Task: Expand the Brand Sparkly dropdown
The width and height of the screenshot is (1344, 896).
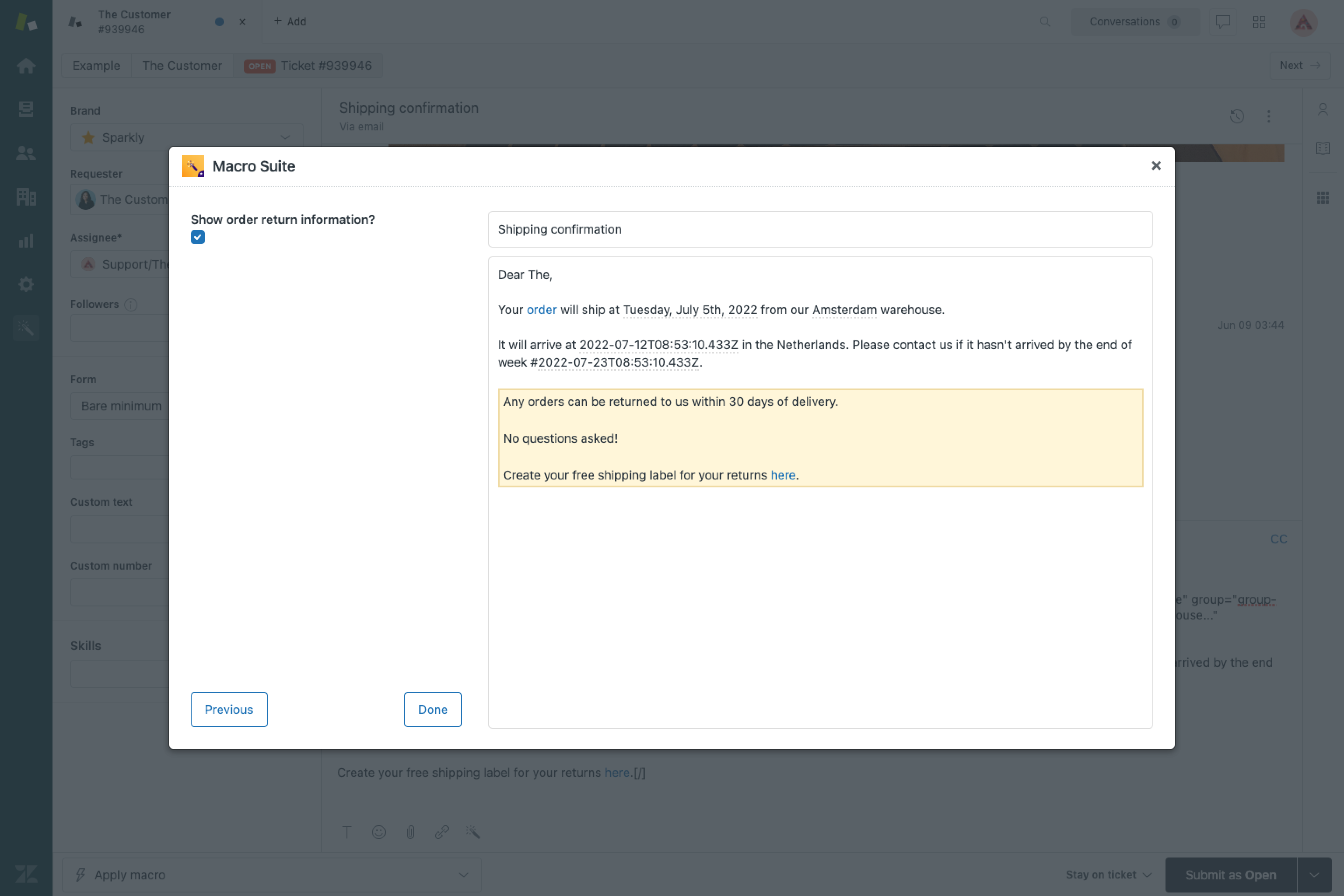Action: point(186,137)
